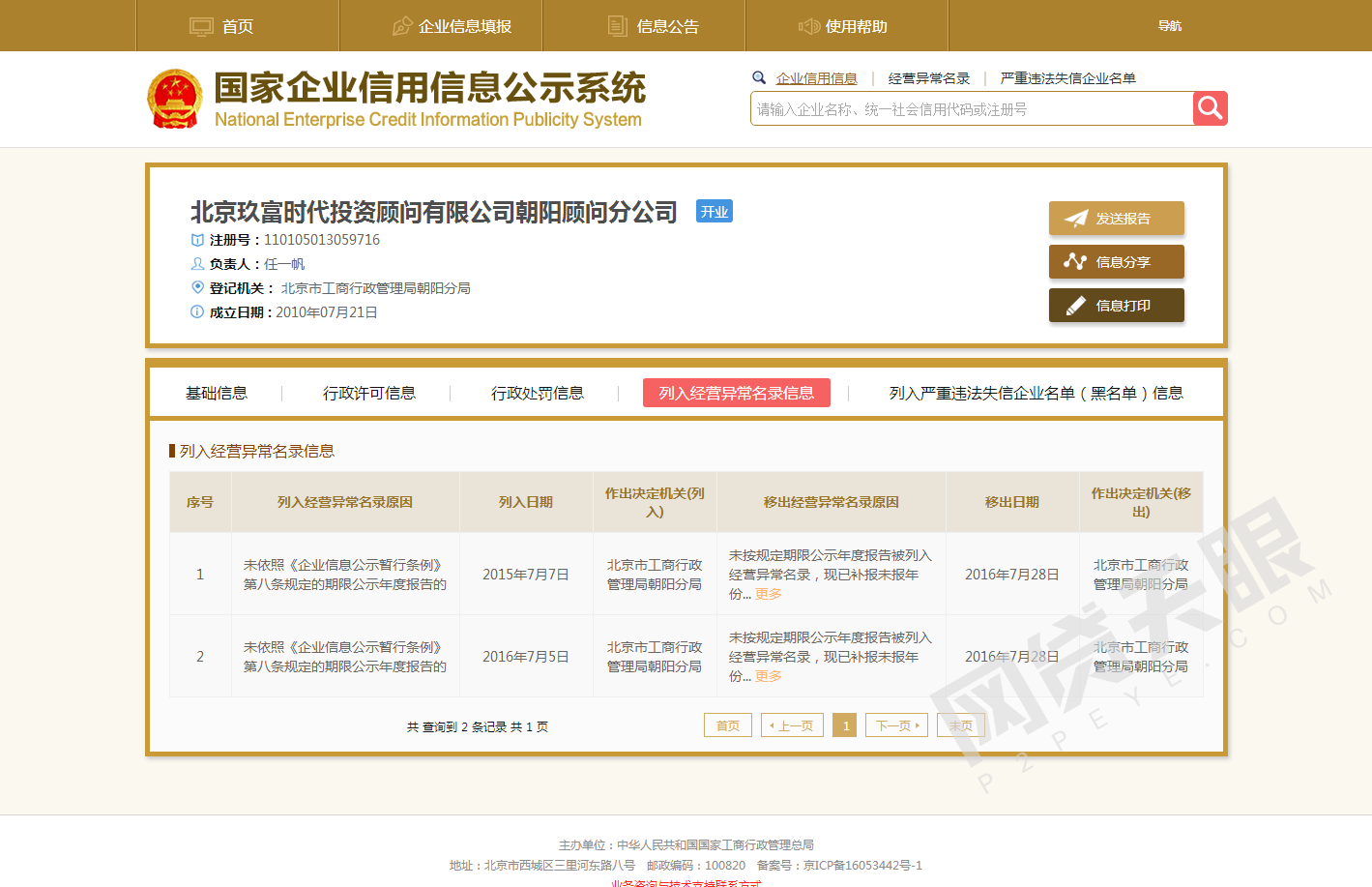Click row 2 removal date 2016年7月28日

(x=1012, y=657)
